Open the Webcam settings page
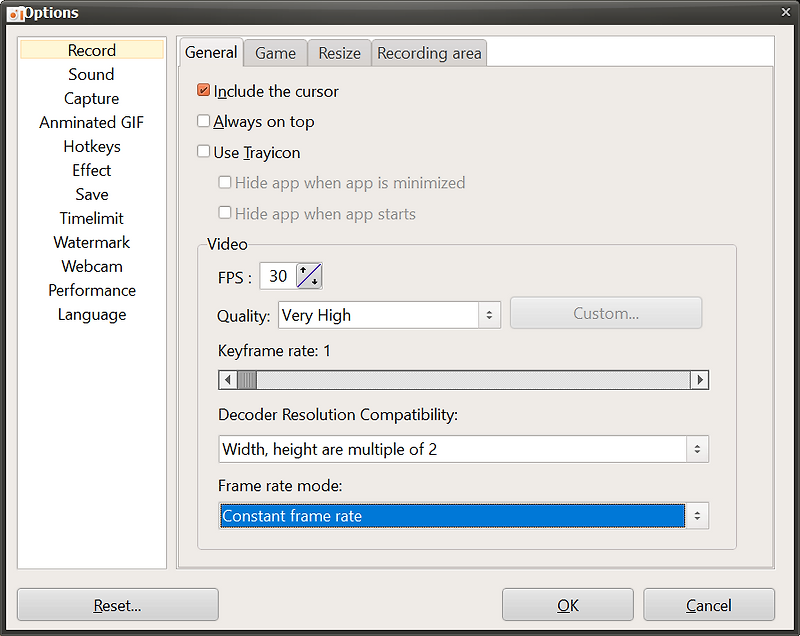The image size is (800, 636). tap(91, 266)
